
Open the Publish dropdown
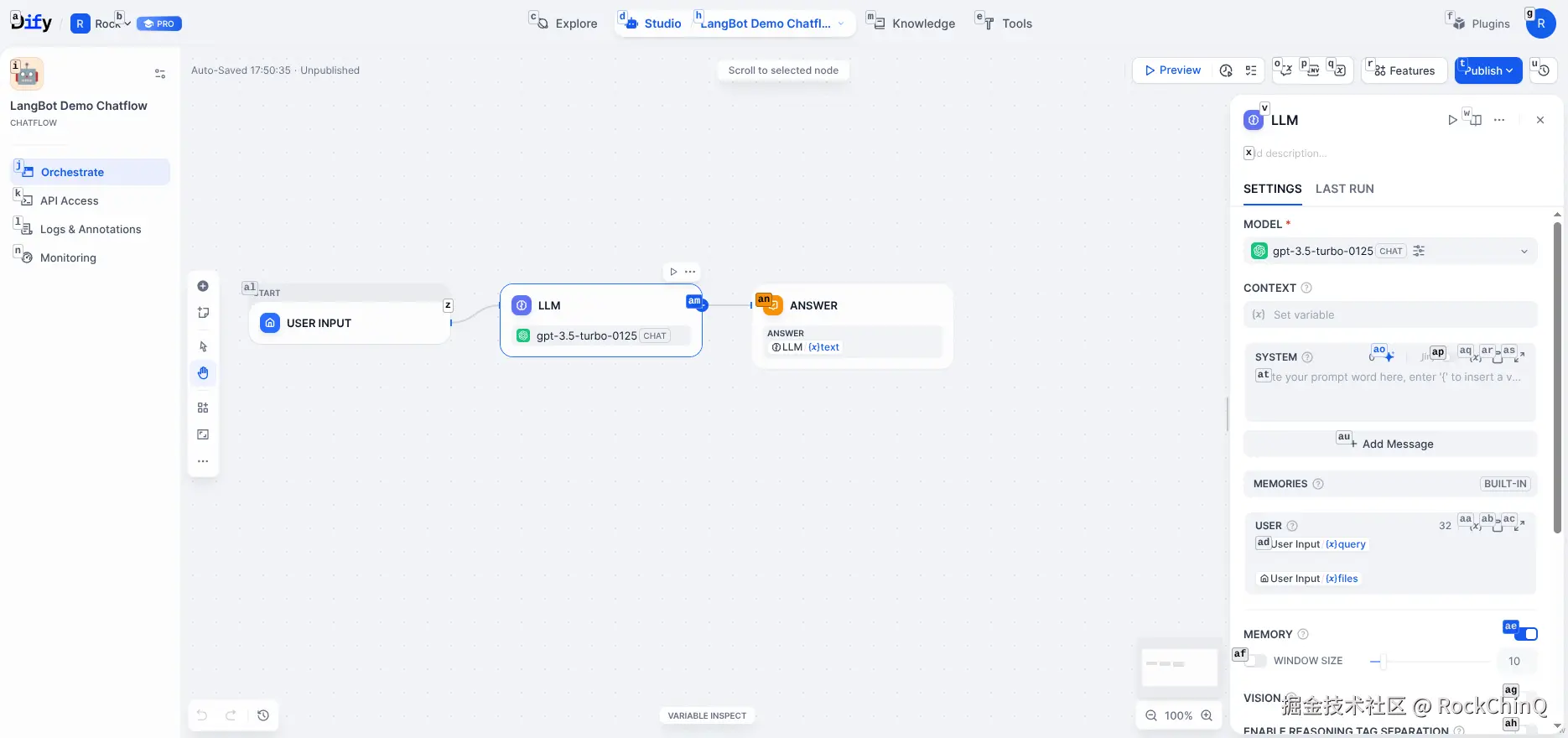(1488, 70)
